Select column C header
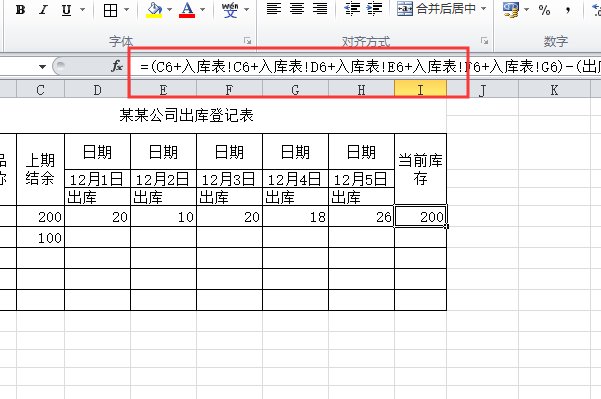Screen dimensions: 601x399 click(x=40, y=90)
